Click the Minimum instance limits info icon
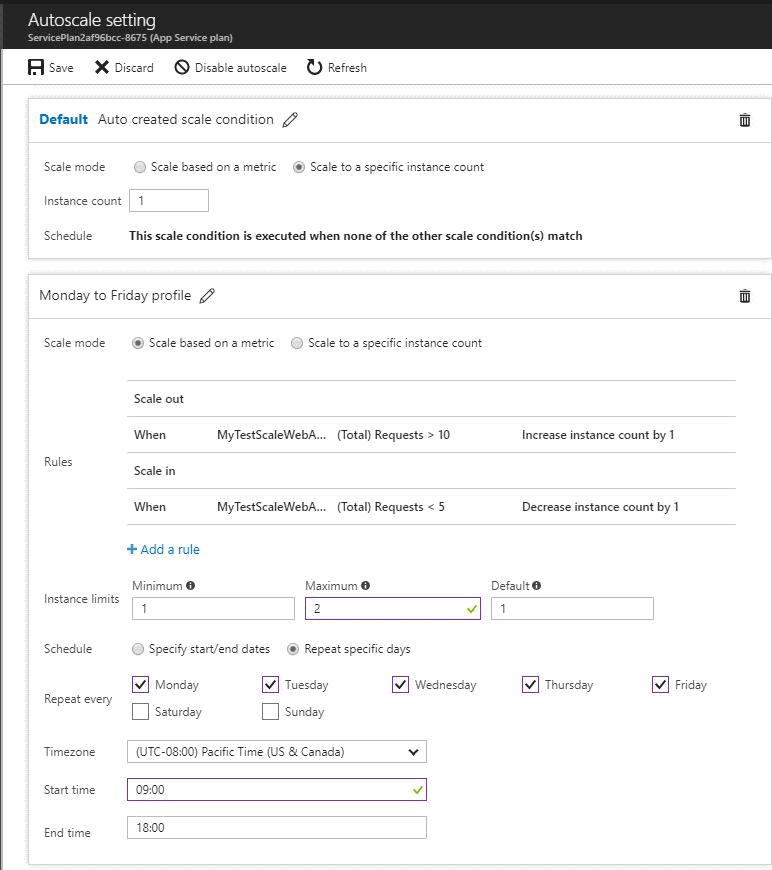This screenshot has width=772, height=870. (190, 585)
